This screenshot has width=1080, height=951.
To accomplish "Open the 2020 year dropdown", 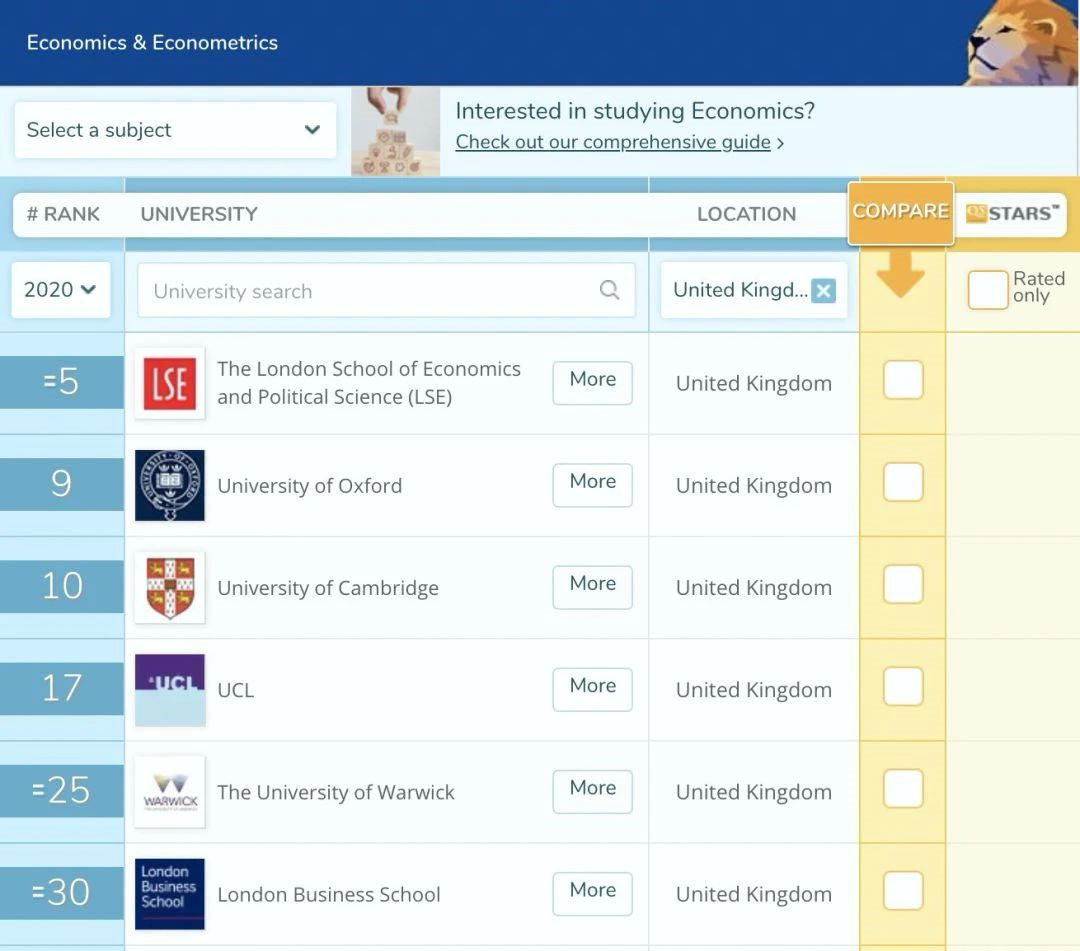I will (x=60, y=289).
